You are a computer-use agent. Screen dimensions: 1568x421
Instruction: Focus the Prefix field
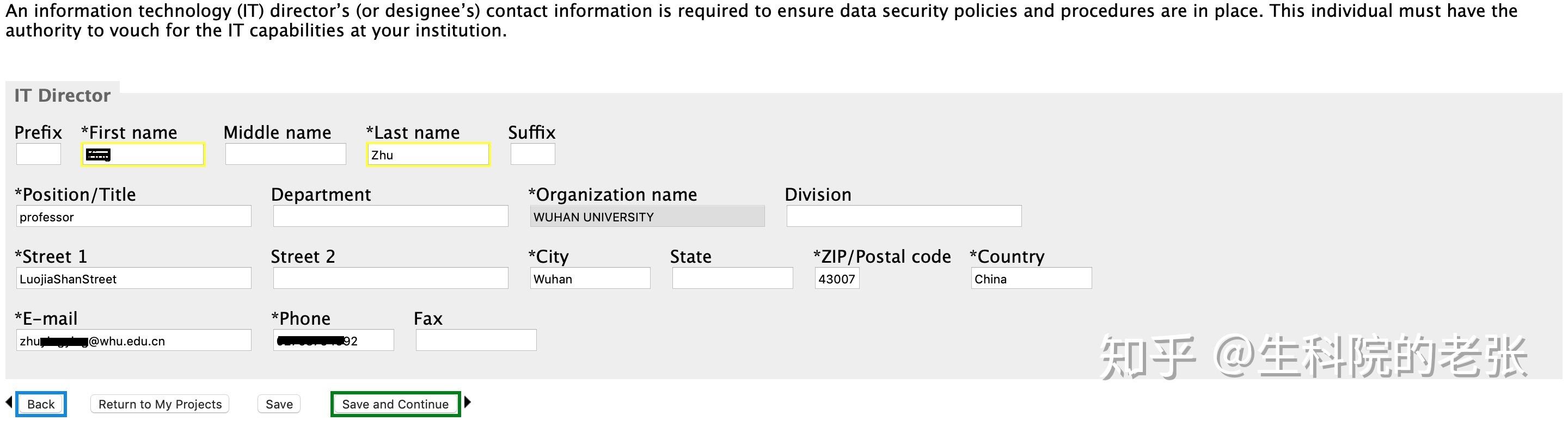pyautogui.click(x=38, y=154)
